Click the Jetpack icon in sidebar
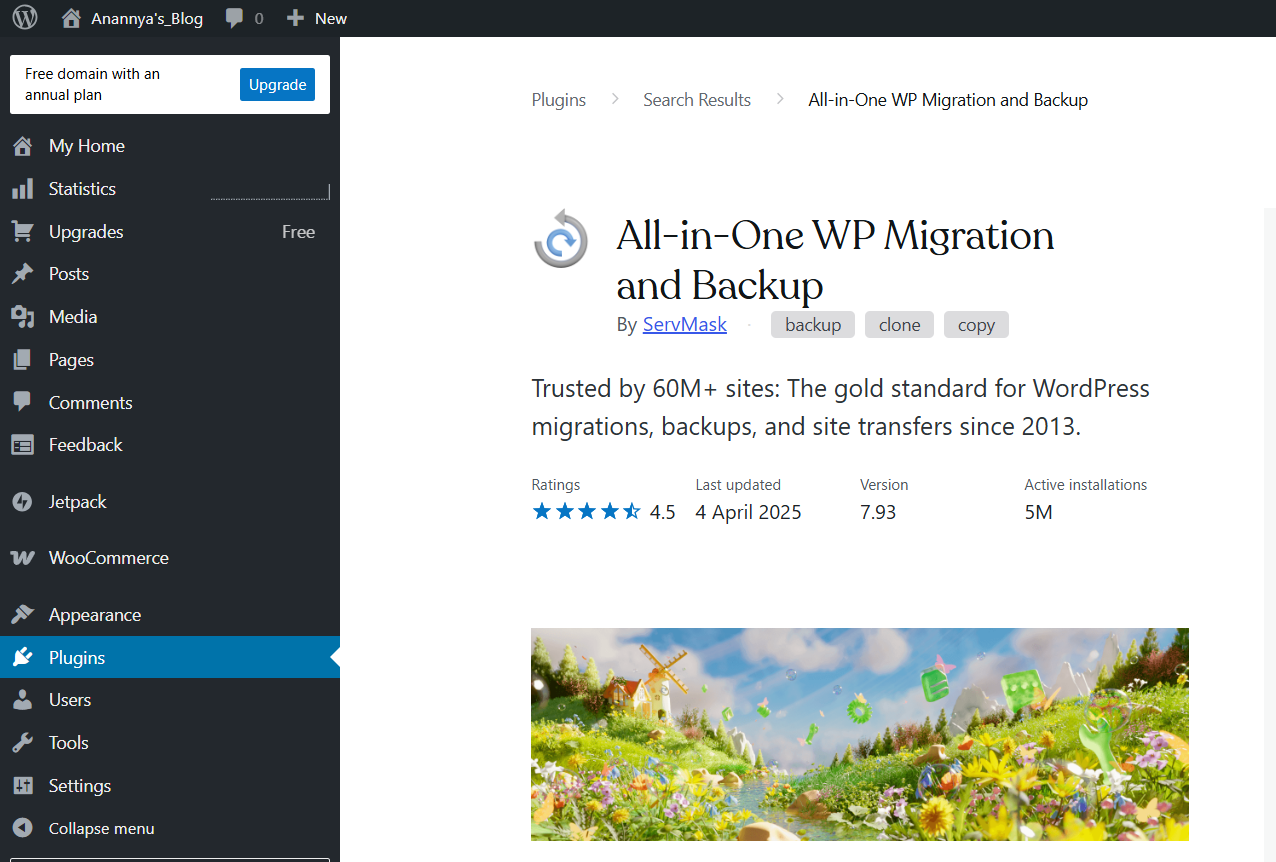1276x862 pixels. click(22, 502)
